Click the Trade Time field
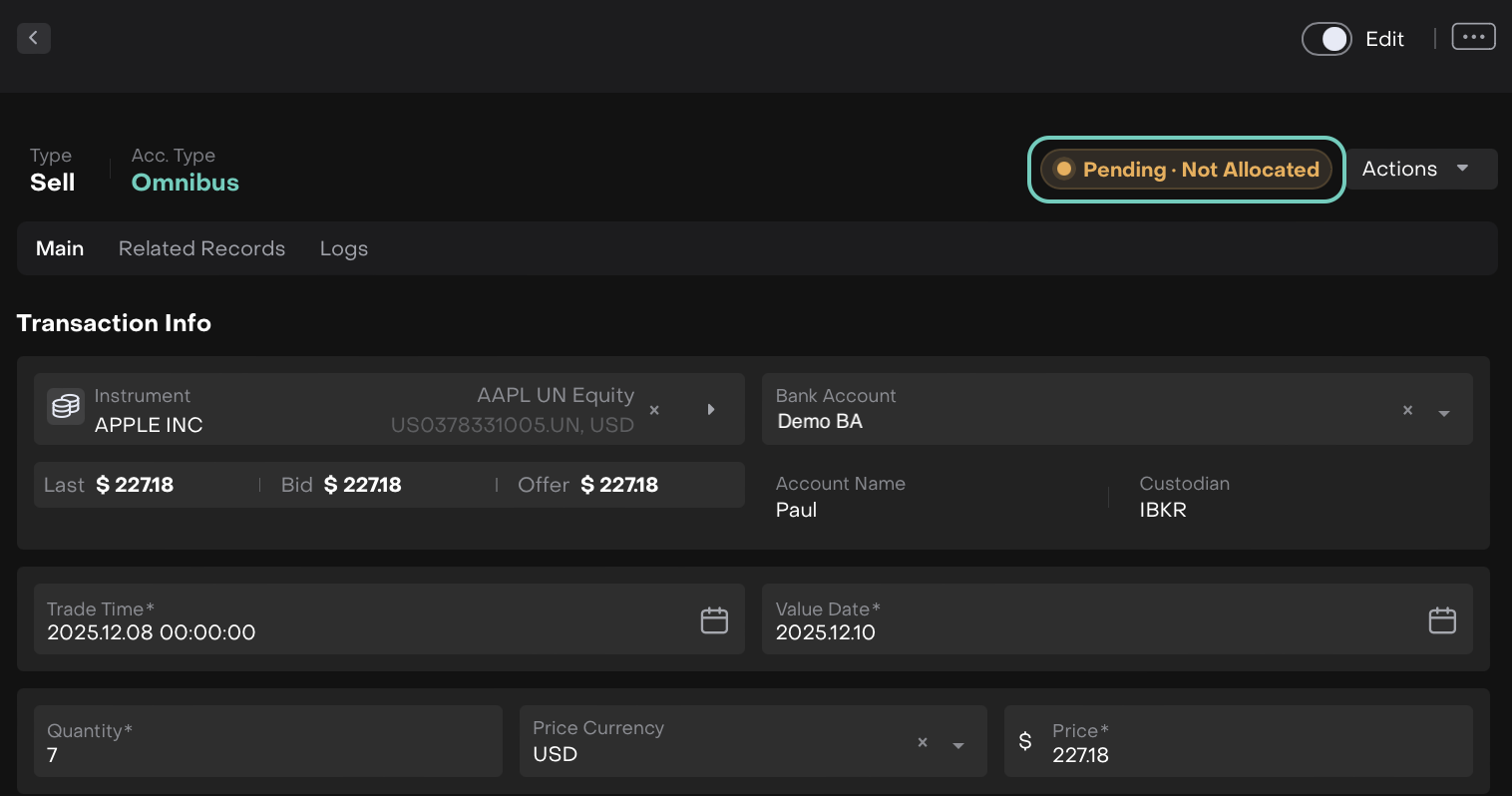Viewport: 1512px width, 796px height. tap(359, 620)
